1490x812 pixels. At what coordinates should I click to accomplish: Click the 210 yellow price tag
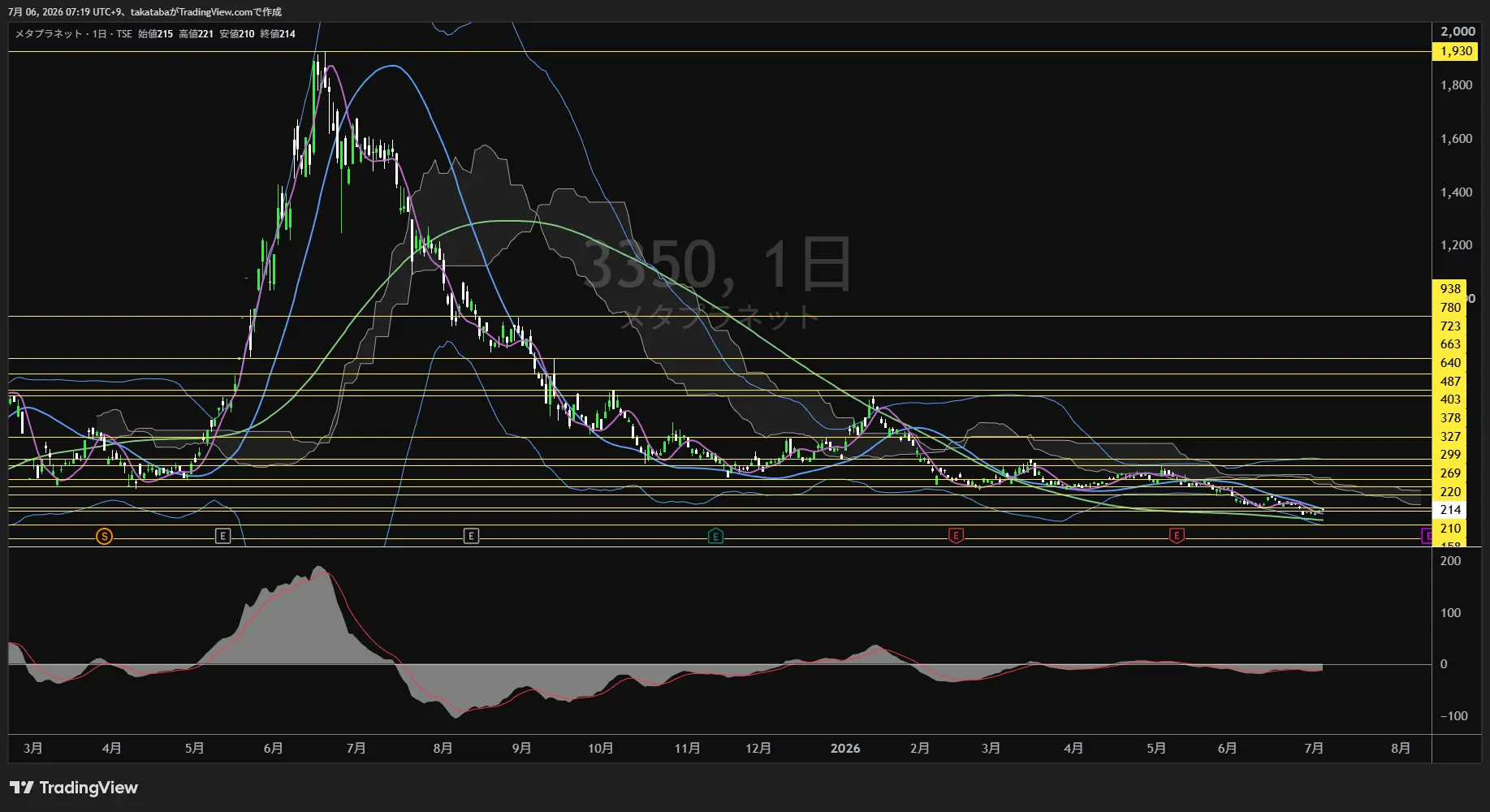[1450, 529]
